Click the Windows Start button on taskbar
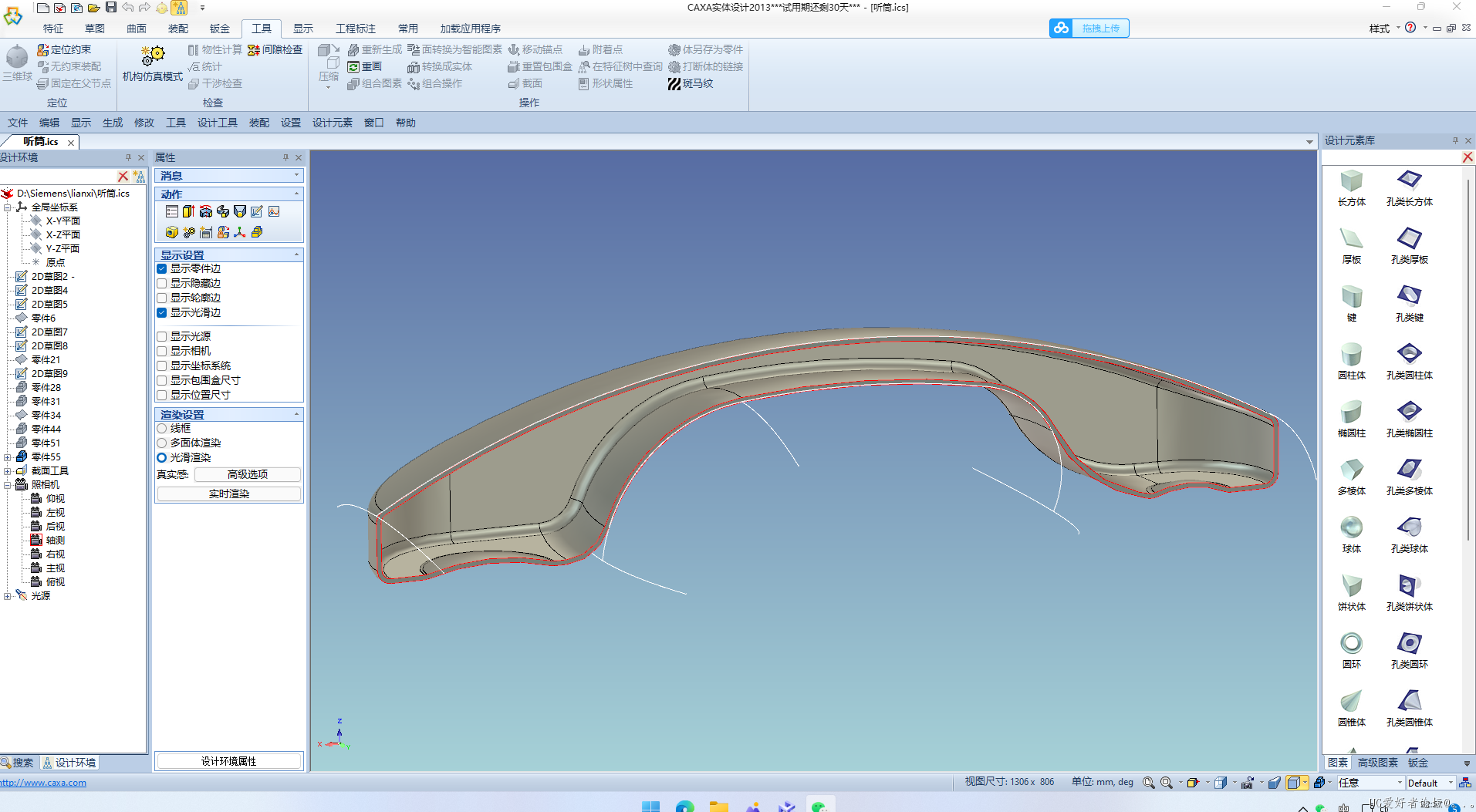This screenshot has height=812, width=1476. pyautogui.click(x=651, y=806)
